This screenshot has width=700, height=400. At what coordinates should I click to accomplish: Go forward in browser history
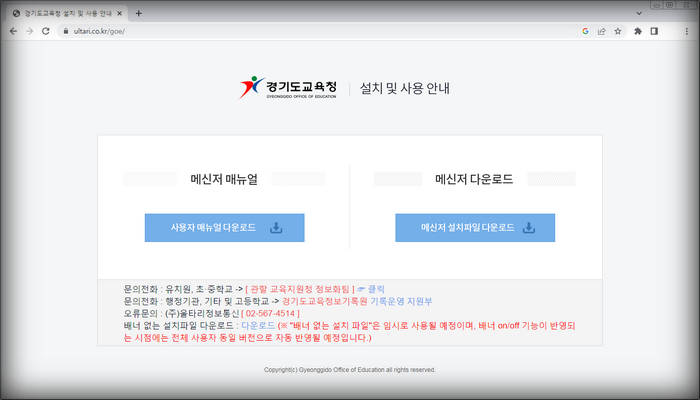point(29,31)
